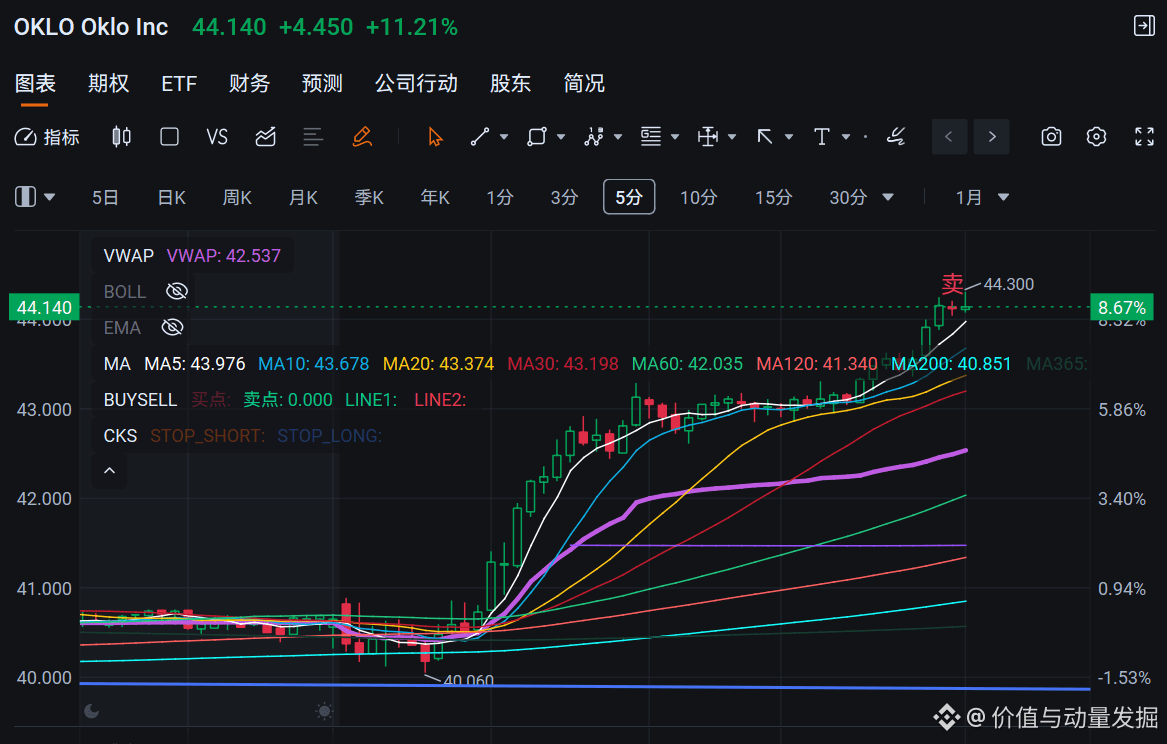The width and height of the screenshot is (1167, 744).
Task: Open the 公司行动 tab
Action: pos(416,83)
